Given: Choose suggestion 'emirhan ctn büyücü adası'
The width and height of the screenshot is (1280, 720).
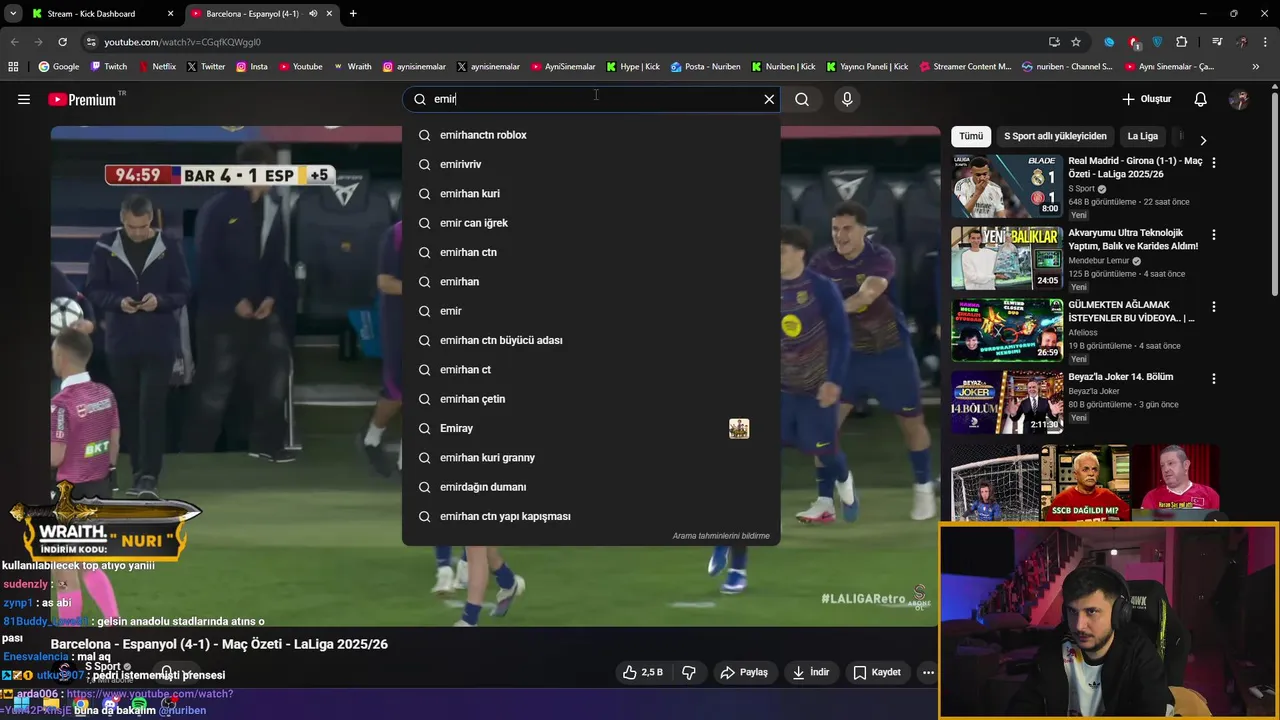Looking at the screenshot, I should (591, 340).
